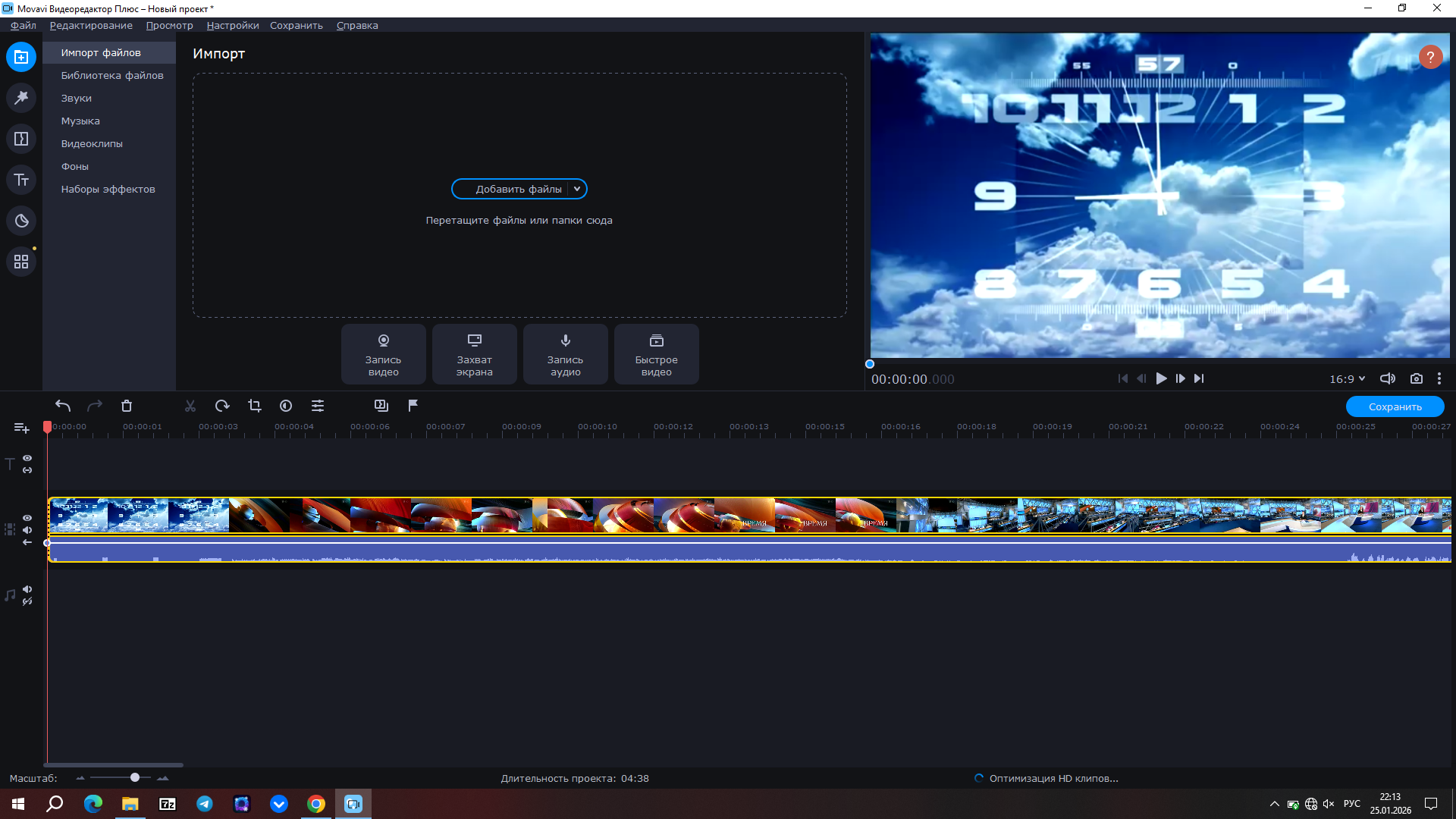Open the Редактирование menu
The width and height of the screenshot is (1456, 819).
91,25
